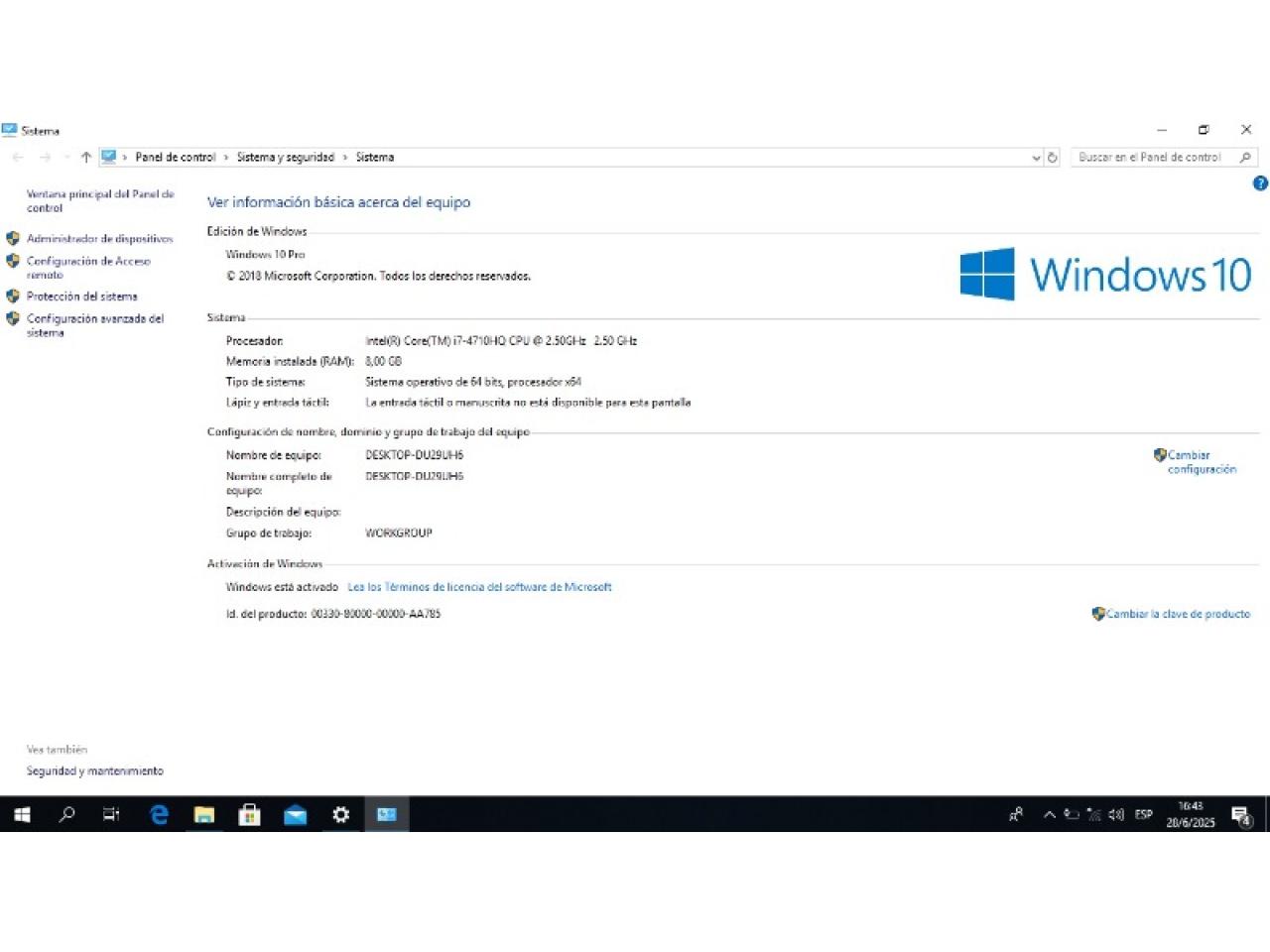Open Settings gear icon in taskbar
The width and height of the screenshot is (1270, 952).
click(341, 814)
